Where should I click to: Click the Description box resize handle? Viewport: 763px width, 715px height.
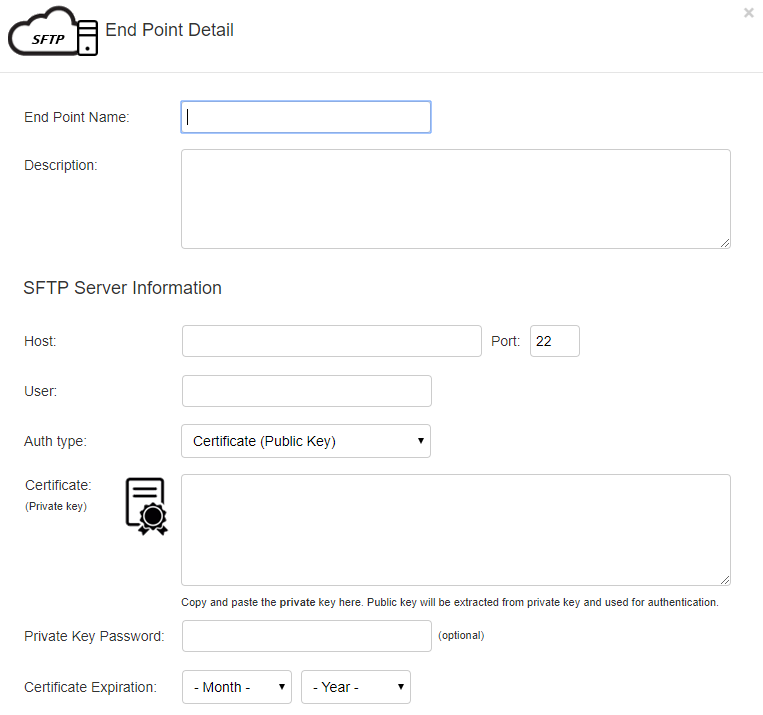(725, 243)
